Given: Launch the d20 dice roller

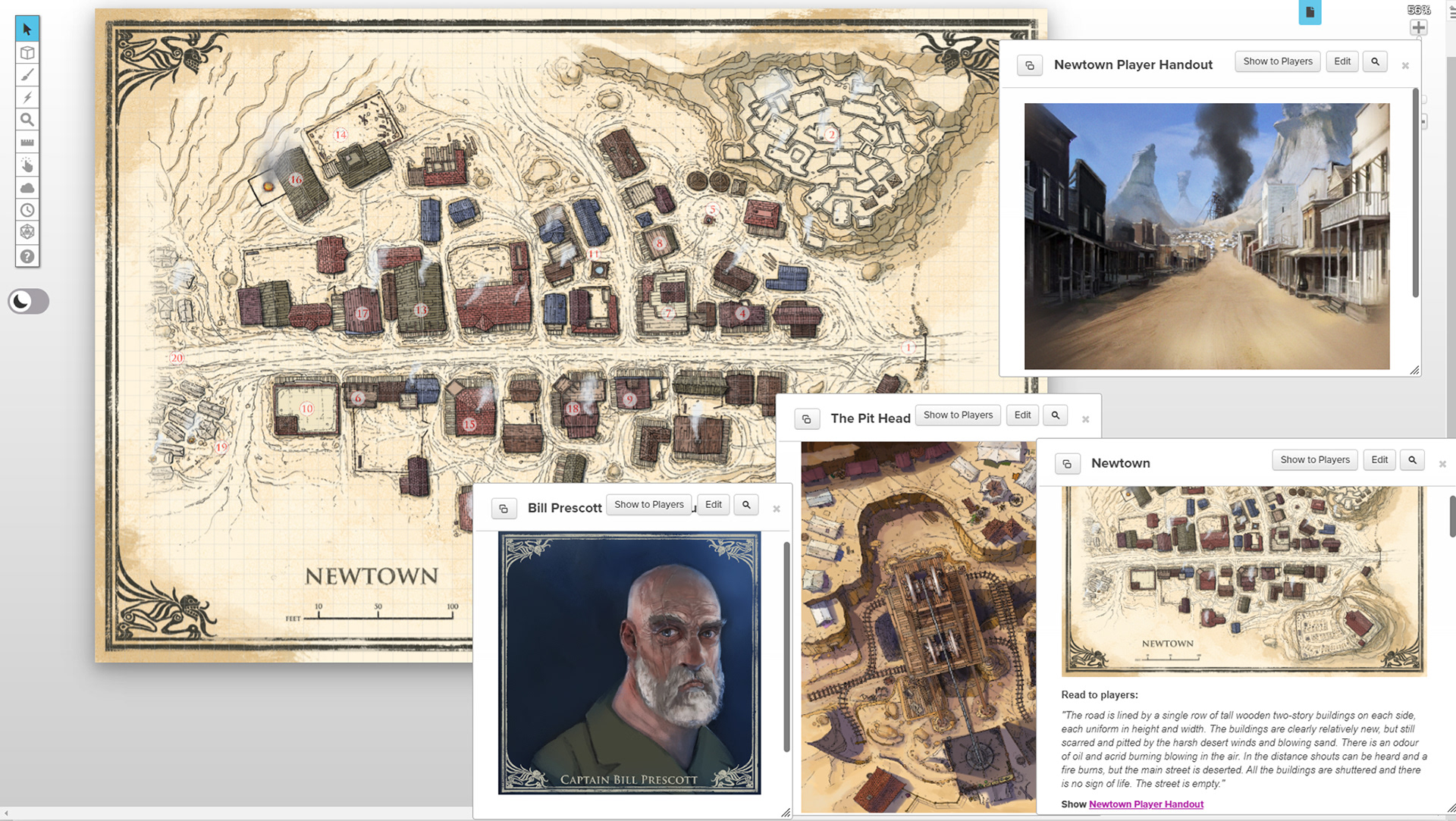Looking at the screenshot, I should [x=27, y=233].
